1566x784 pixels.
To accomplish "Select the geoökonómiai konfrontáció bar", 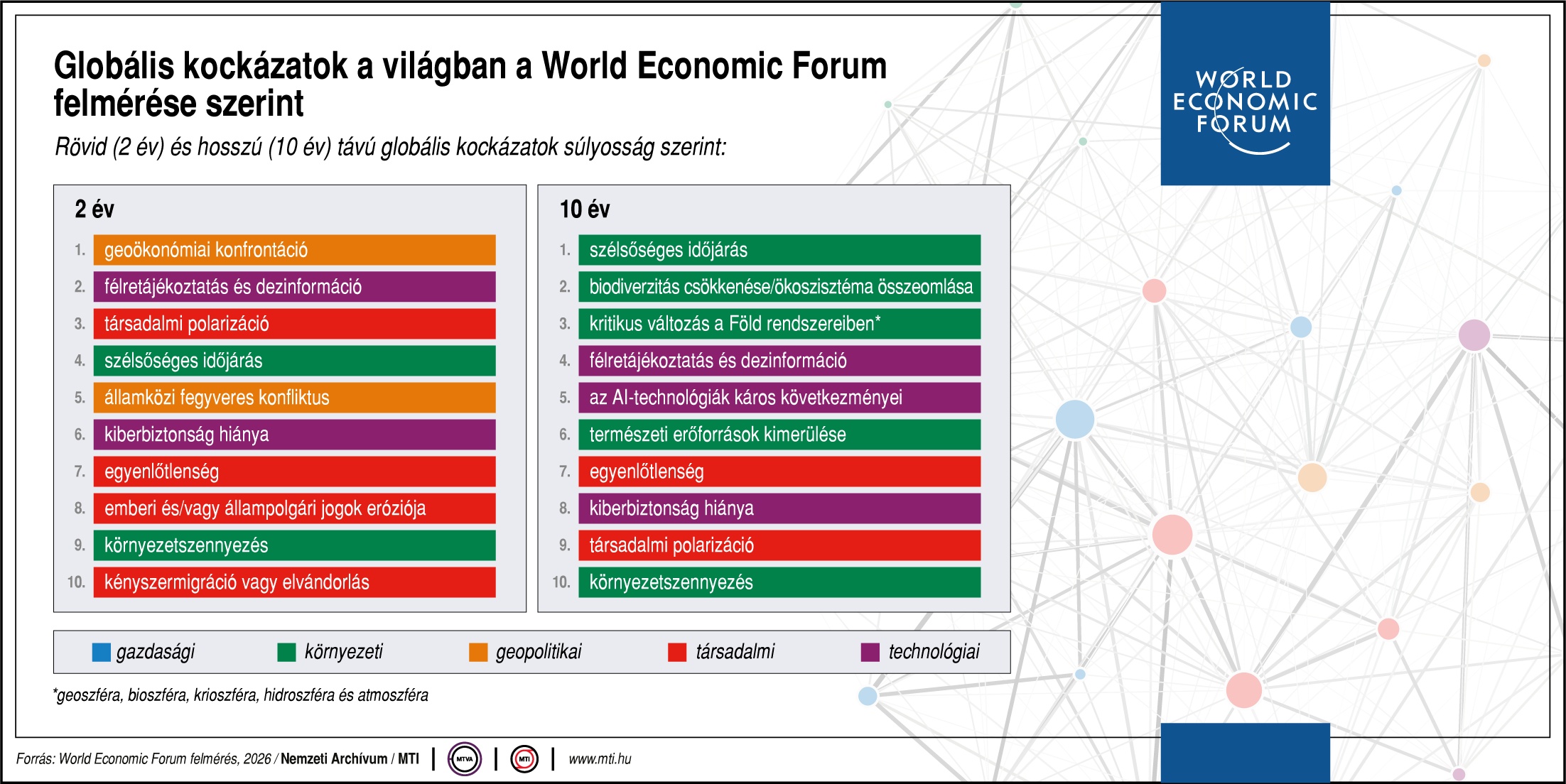I will point(294,250).
